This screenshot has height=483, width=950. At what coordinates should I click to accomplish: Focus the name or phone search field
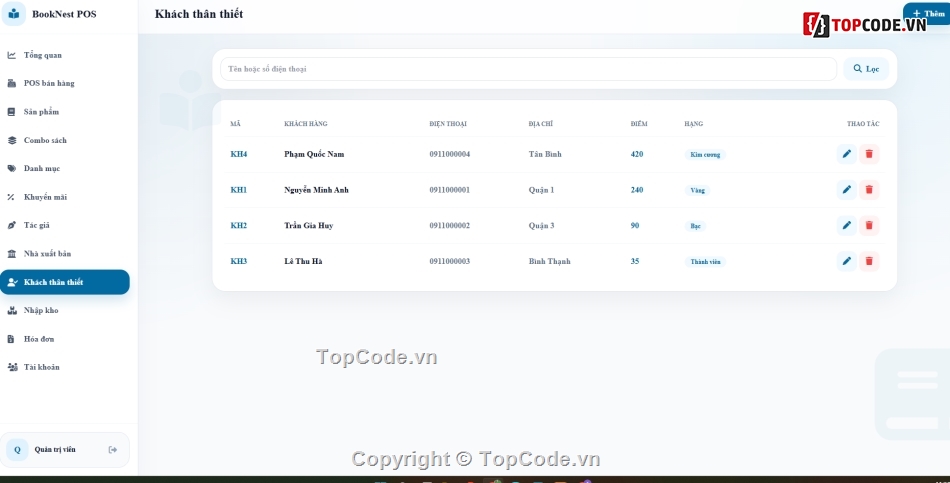click(528, 69)
